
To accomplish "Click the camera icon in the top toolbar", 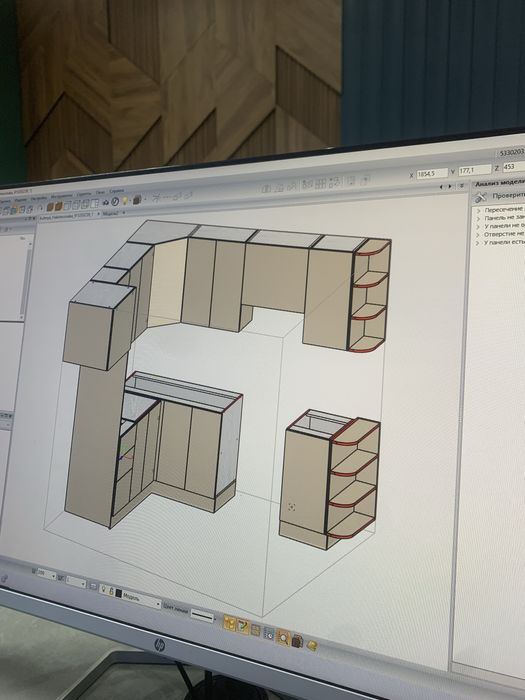I will coord(106,203).
